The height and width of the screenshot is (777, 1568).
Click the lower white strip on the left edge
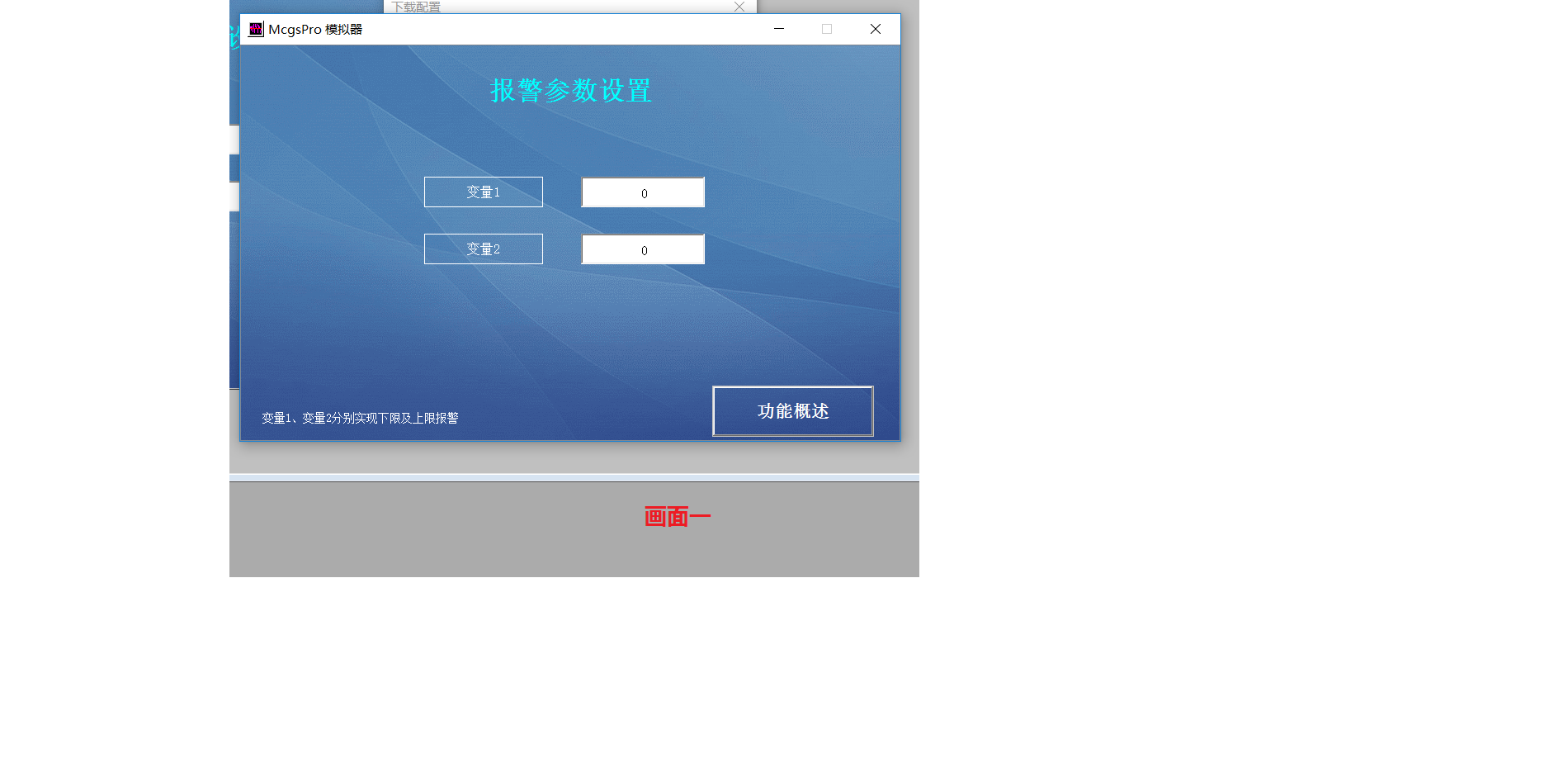click(234, 197)
